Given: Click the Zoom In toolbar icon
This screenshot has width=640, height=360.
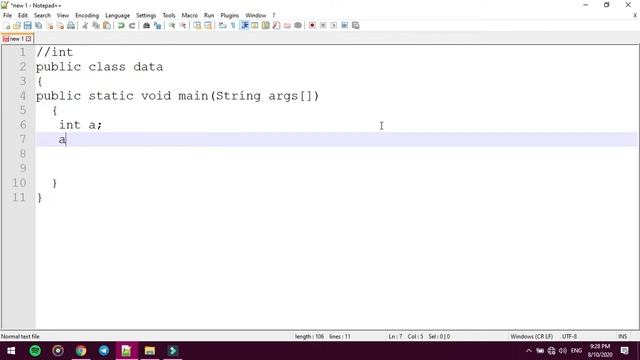Looking at the screenshot, I should (172, 25).
